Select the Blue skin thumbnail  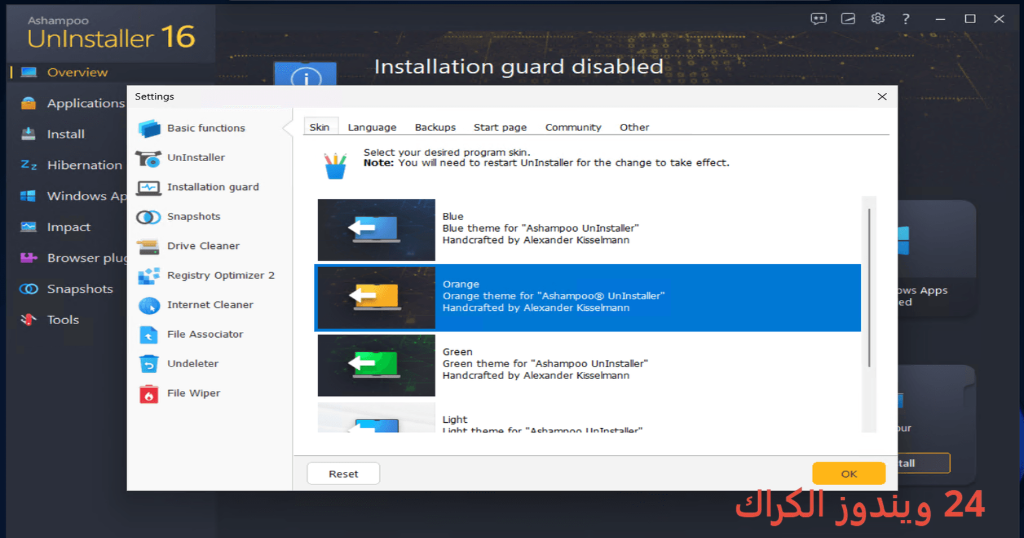pos(376,230)
